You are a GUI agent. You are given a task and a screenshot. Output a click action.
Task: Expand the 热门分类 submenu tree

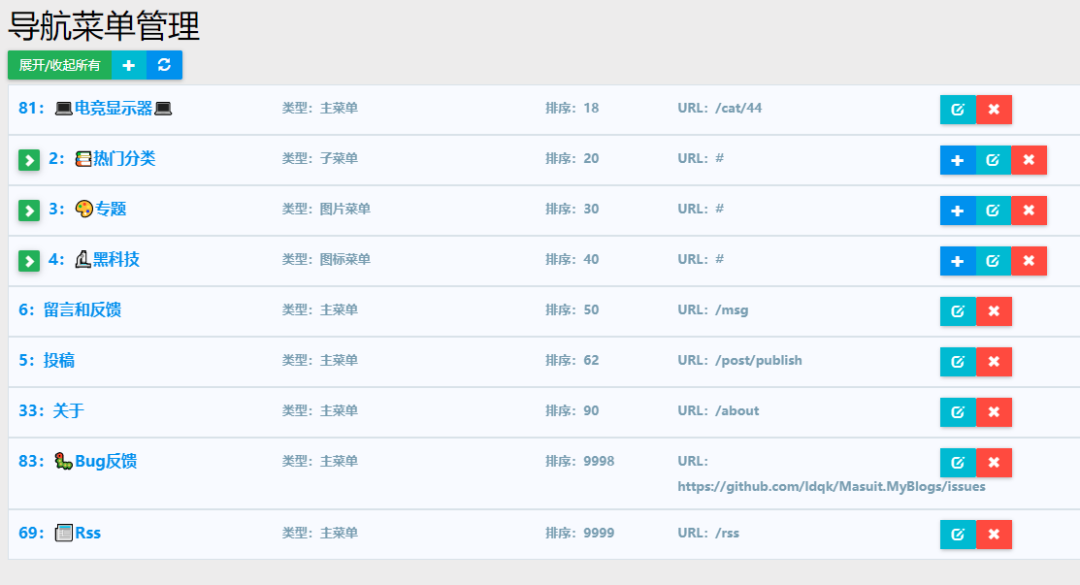pyautogui.click(x=29, y=160)
